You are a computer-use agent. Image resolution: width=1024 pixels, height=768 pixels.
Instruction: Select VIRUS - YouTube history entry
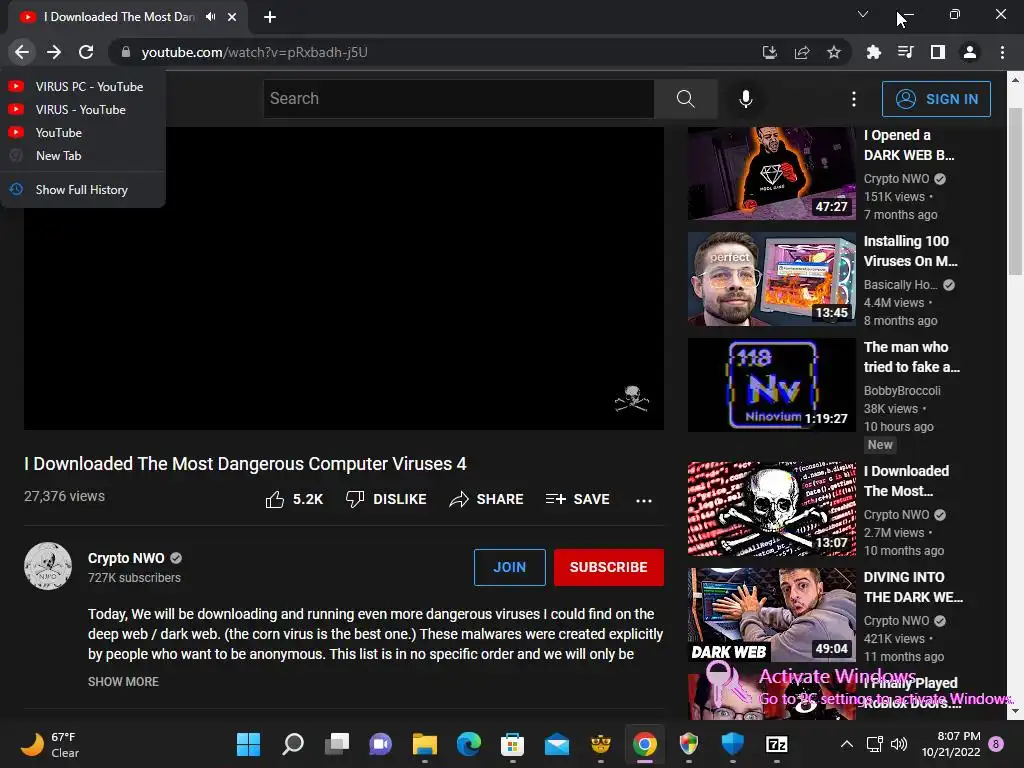click(82, 109)
